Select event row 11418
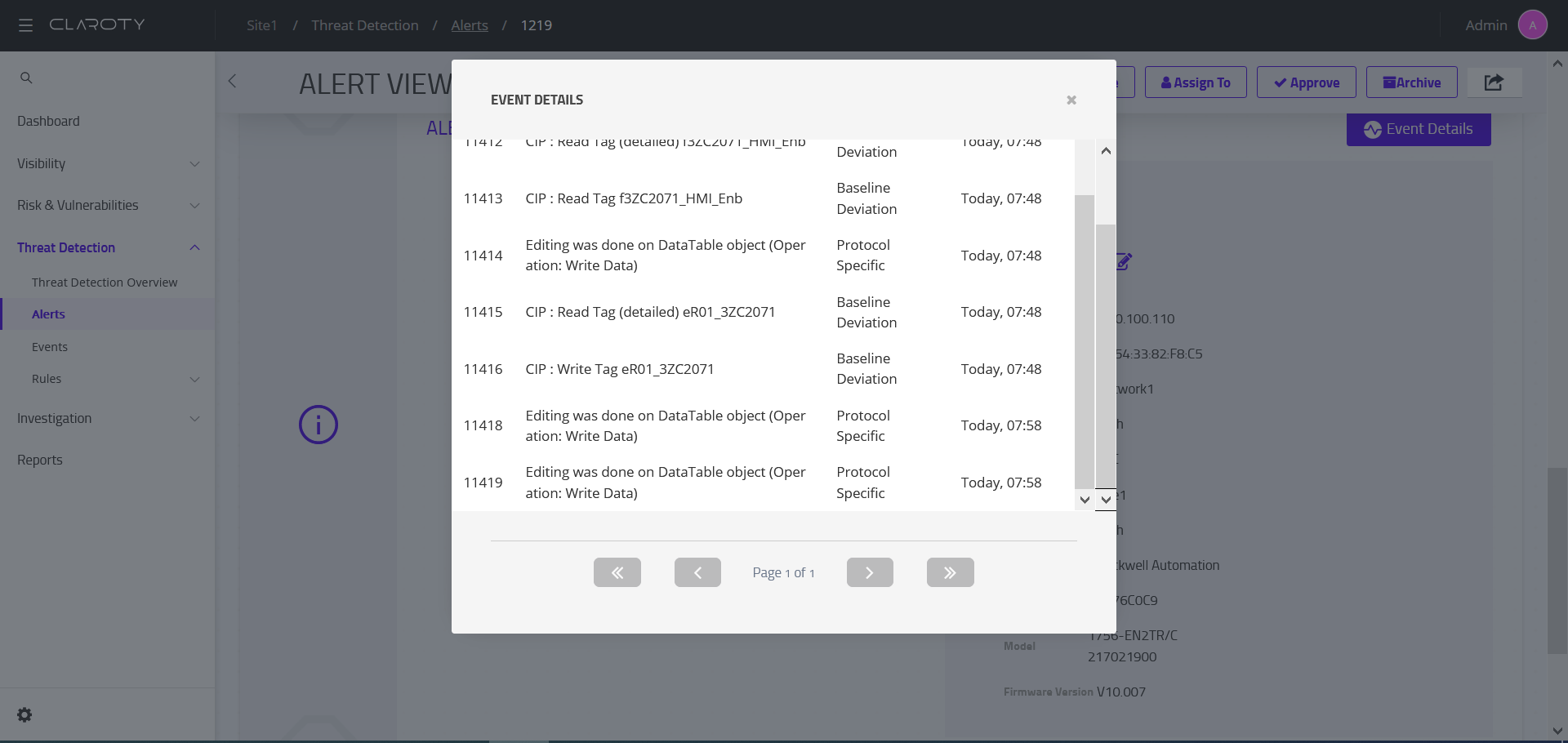The height and width of the screenshot is (743, 1568). click(x=764, y=425)
